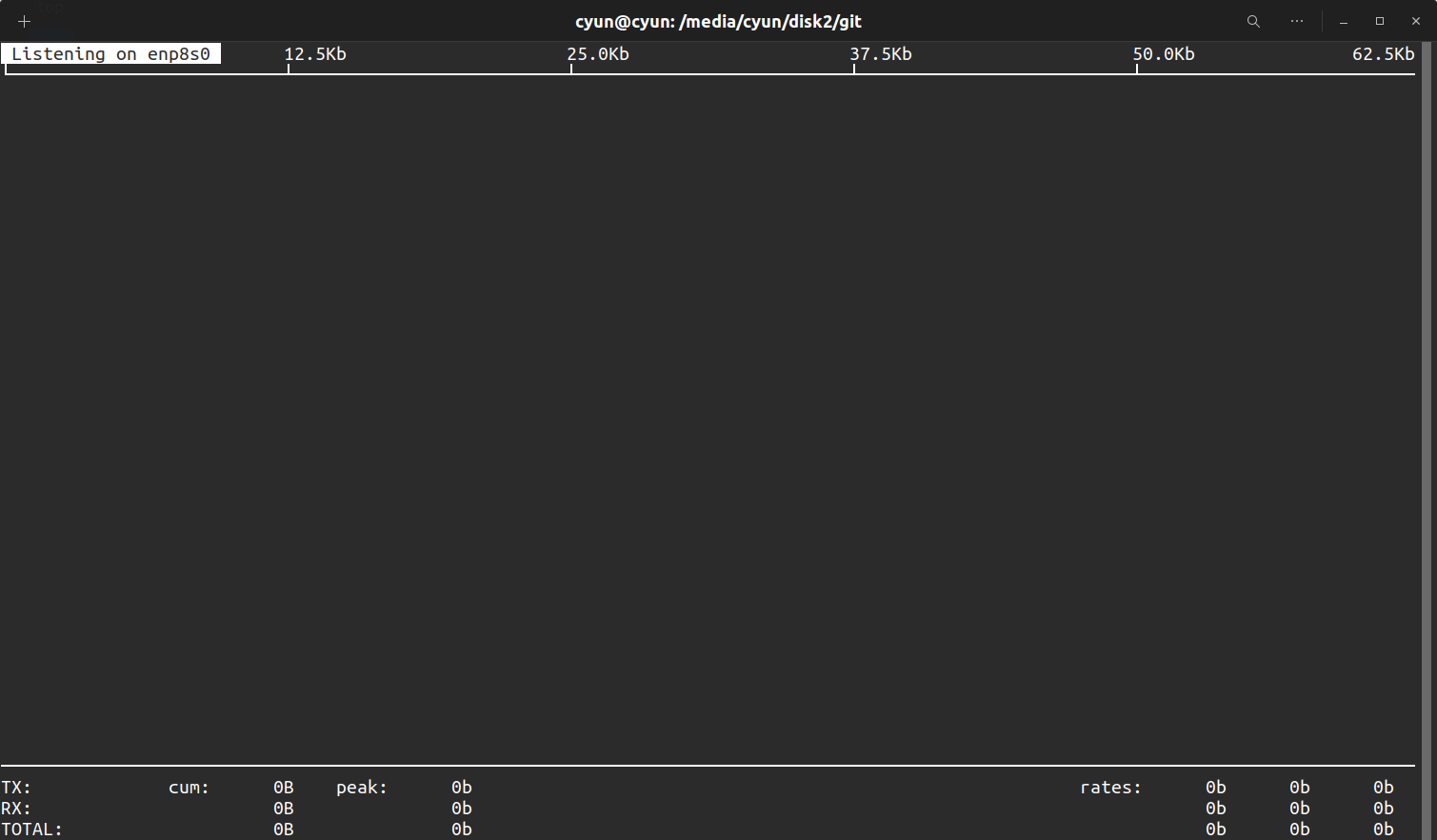Click the 50.0Kb scale label
The image size is (1437, 840).
[x=1164, y=54]
